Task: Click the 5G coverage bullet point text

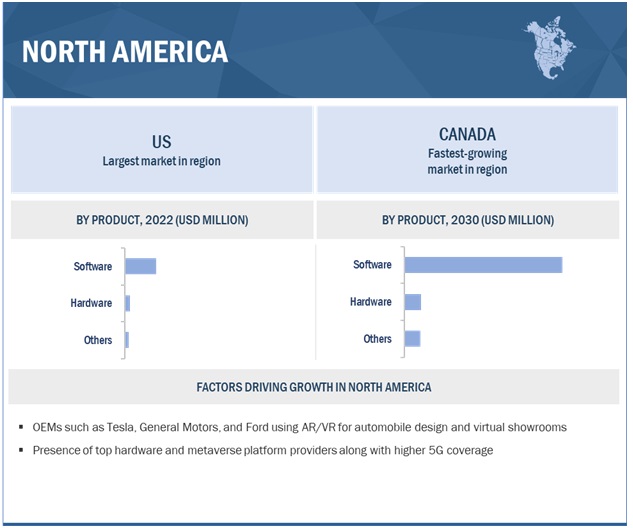Action: [x=263, y=450]
